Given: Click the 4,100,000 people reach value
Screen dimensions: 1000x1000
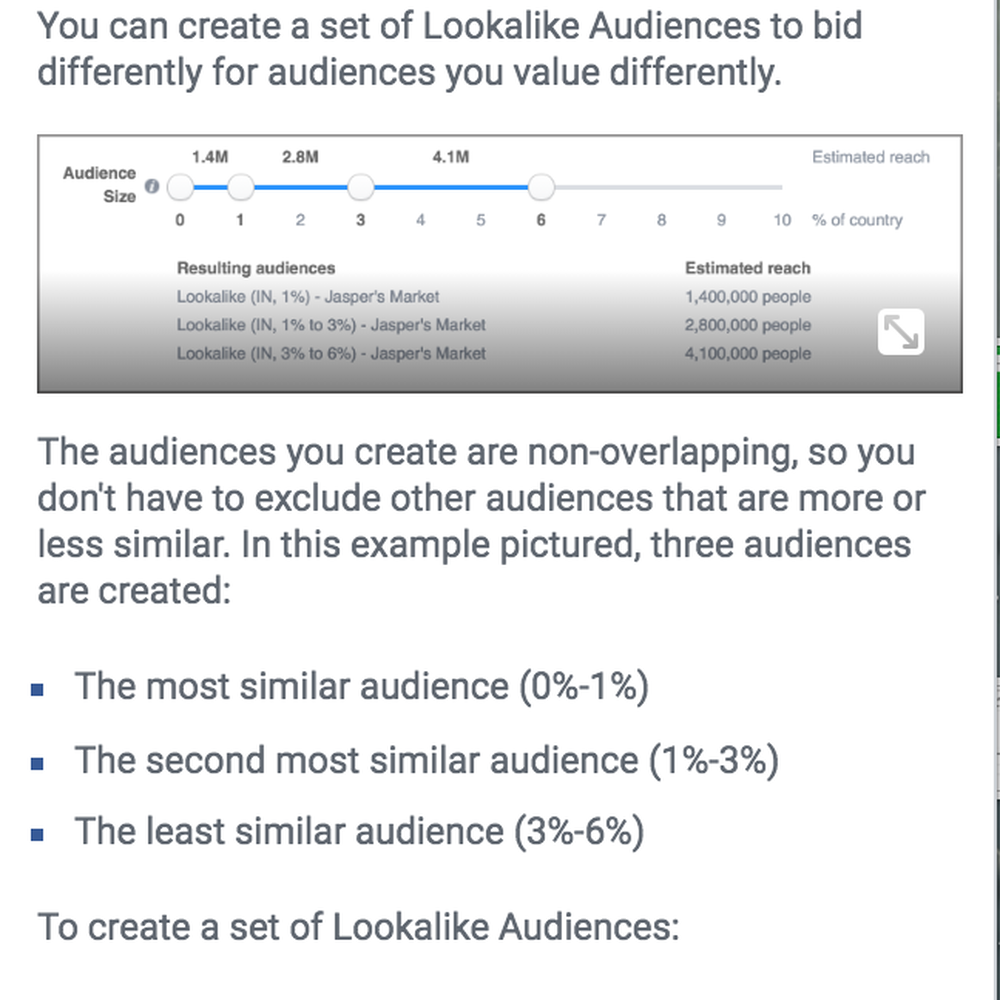Looking at the screenshot, I should tap(748, 353).
